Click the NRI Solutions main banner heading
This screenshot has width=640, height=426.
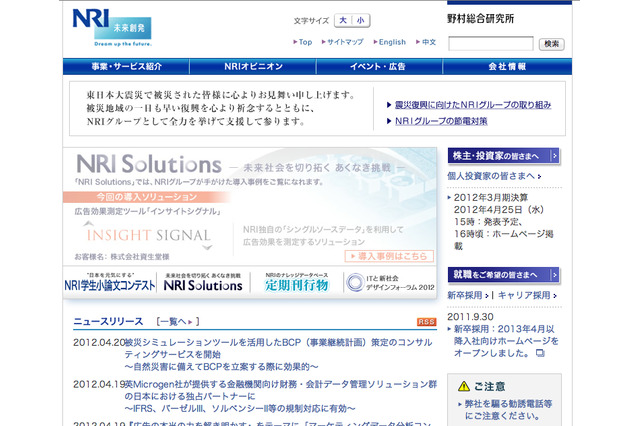(x=149, y=164)
